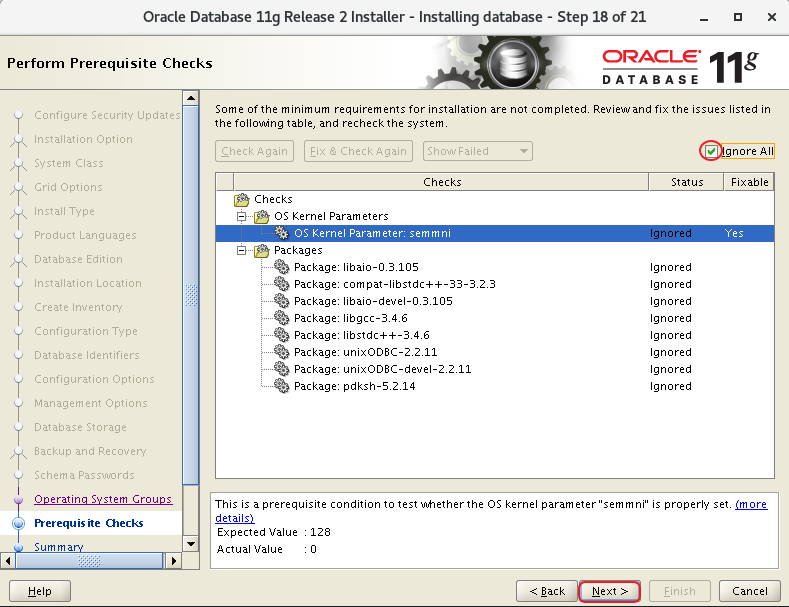This screenshot has height=607, width=789.
Task: Uncheck the Ignore All checkbox
Action: [711, 151]
